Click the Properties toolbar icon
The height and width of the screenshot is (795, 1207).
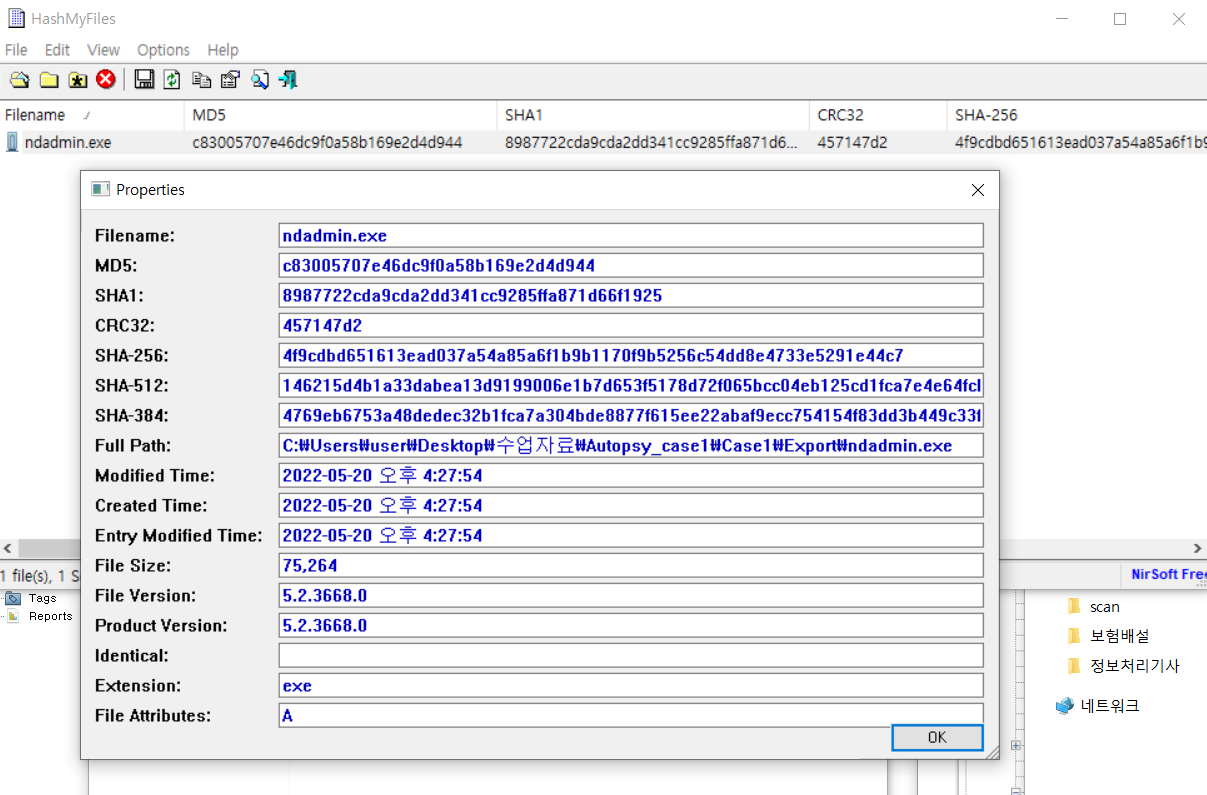(230, 80)
